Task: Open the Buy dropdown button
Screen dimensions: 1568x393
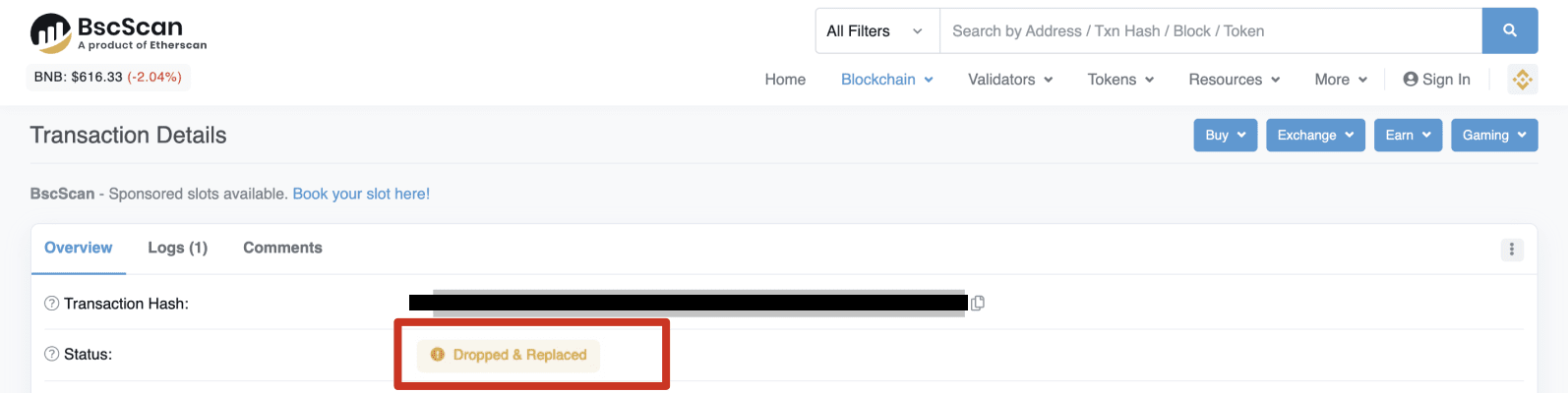Action: point(1226,136)
